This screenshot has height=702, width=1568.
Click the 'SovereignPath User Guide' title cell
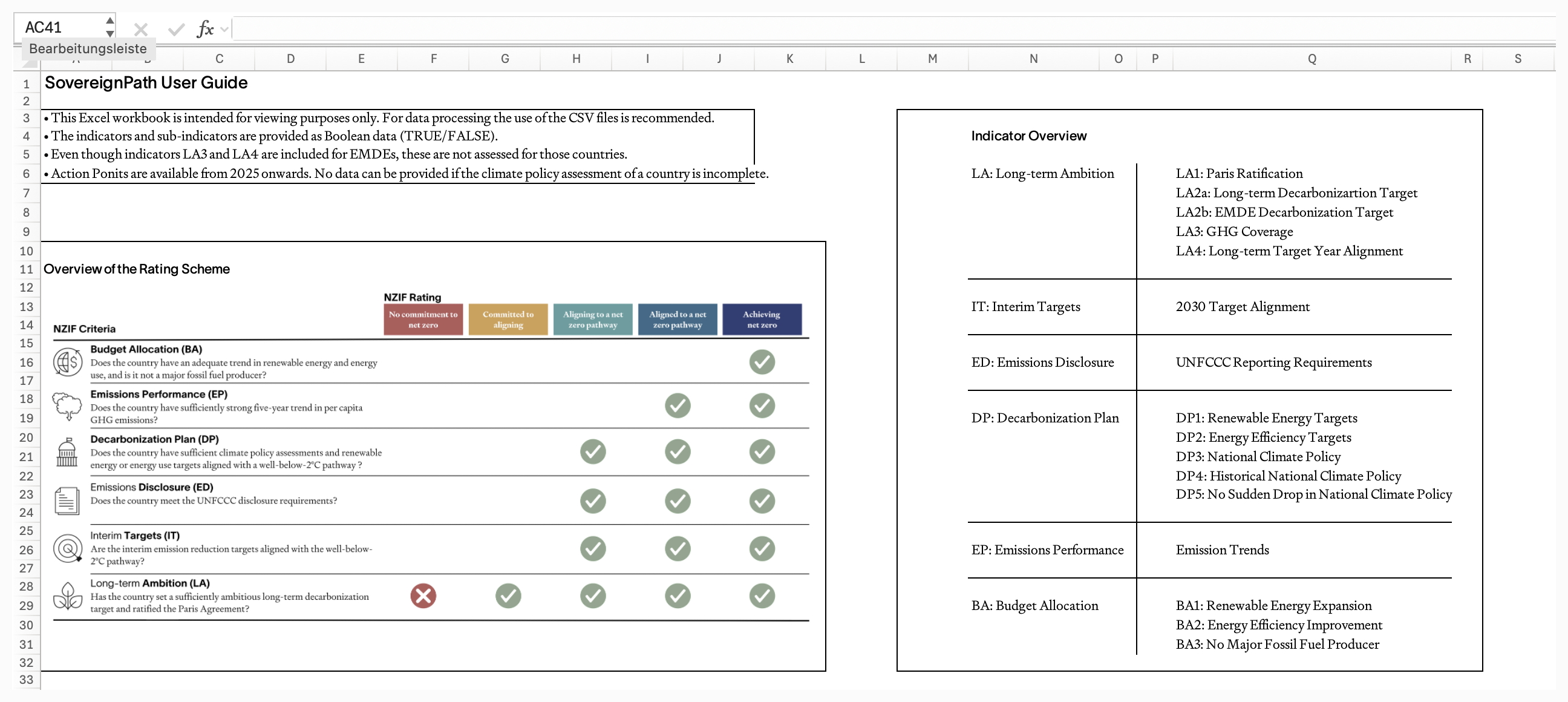pyautogui.click(x=146, y=83)
